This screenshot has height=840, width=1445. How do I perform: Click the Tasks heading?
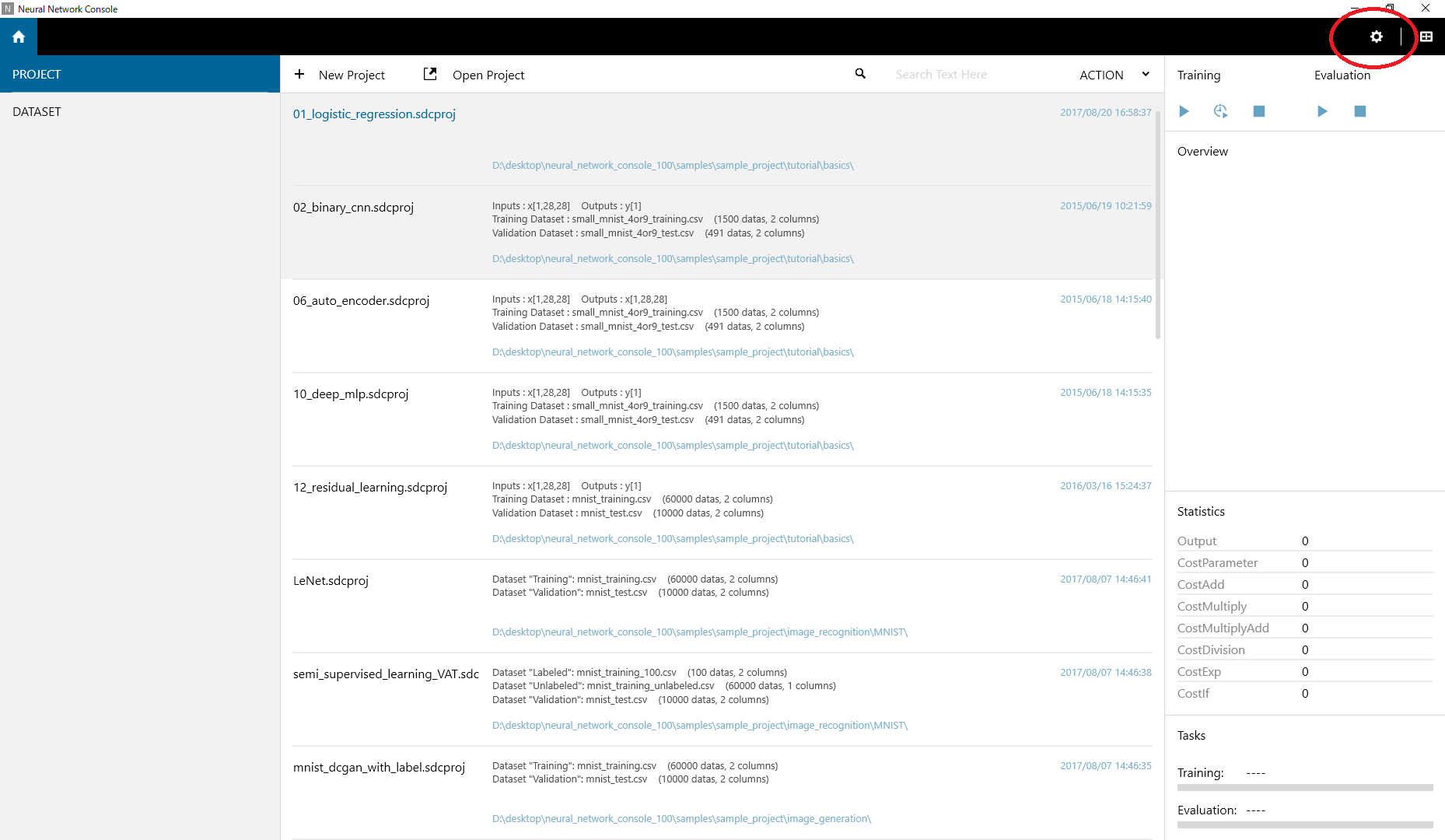click(1191, 735)
